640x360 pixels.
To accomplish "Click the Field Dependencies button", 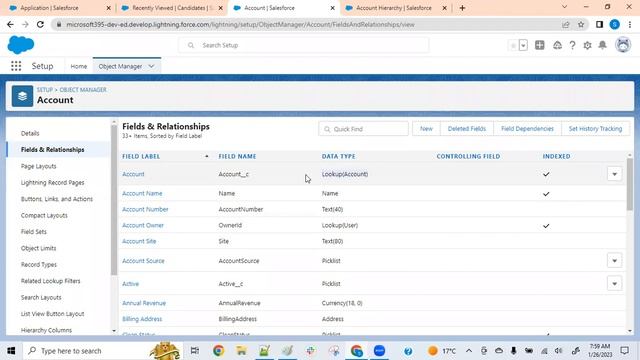I will (527, 129).
